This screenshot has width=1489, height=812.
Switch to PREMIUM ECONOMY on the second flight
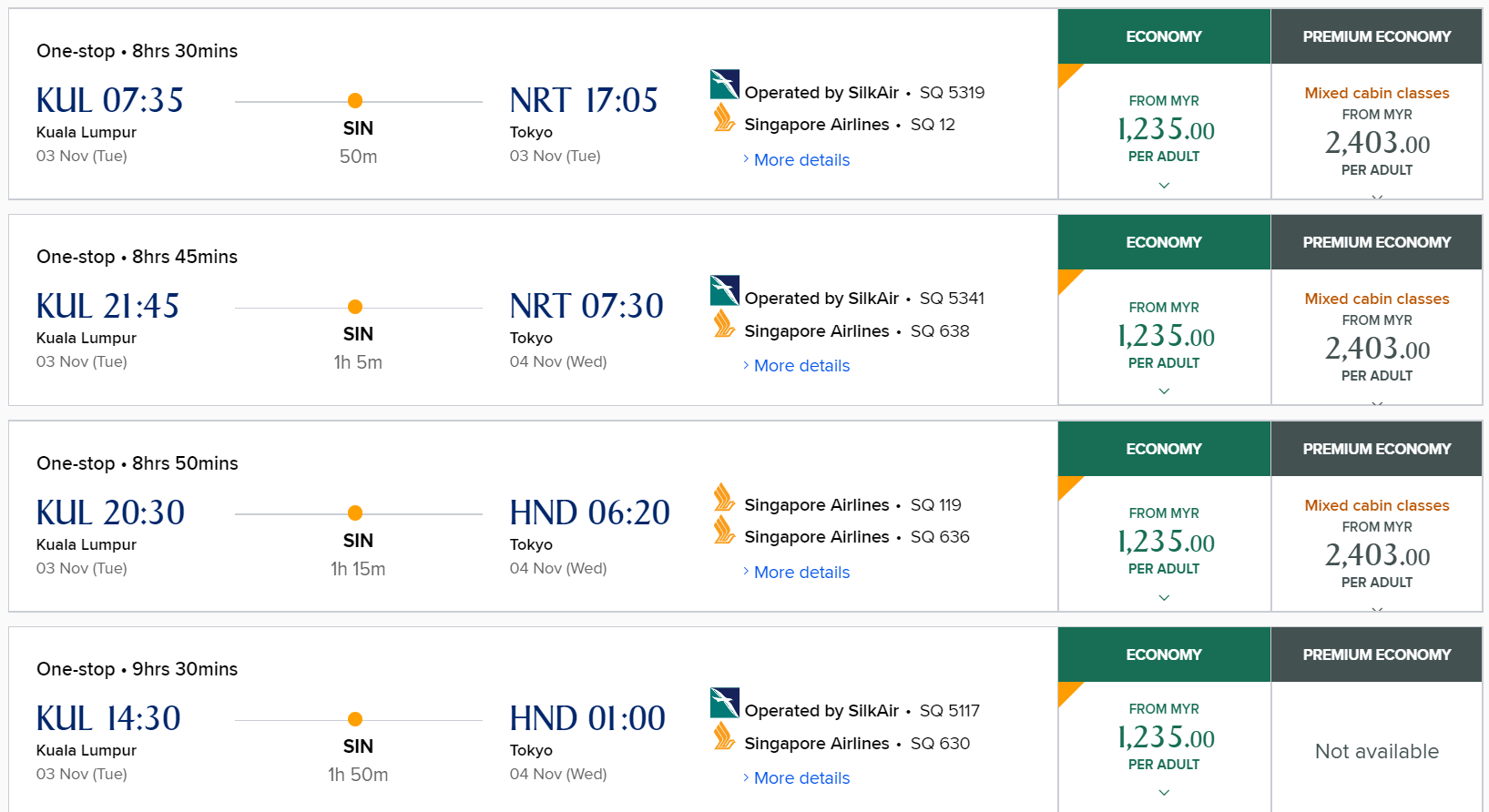click(x=1376, y=242)
